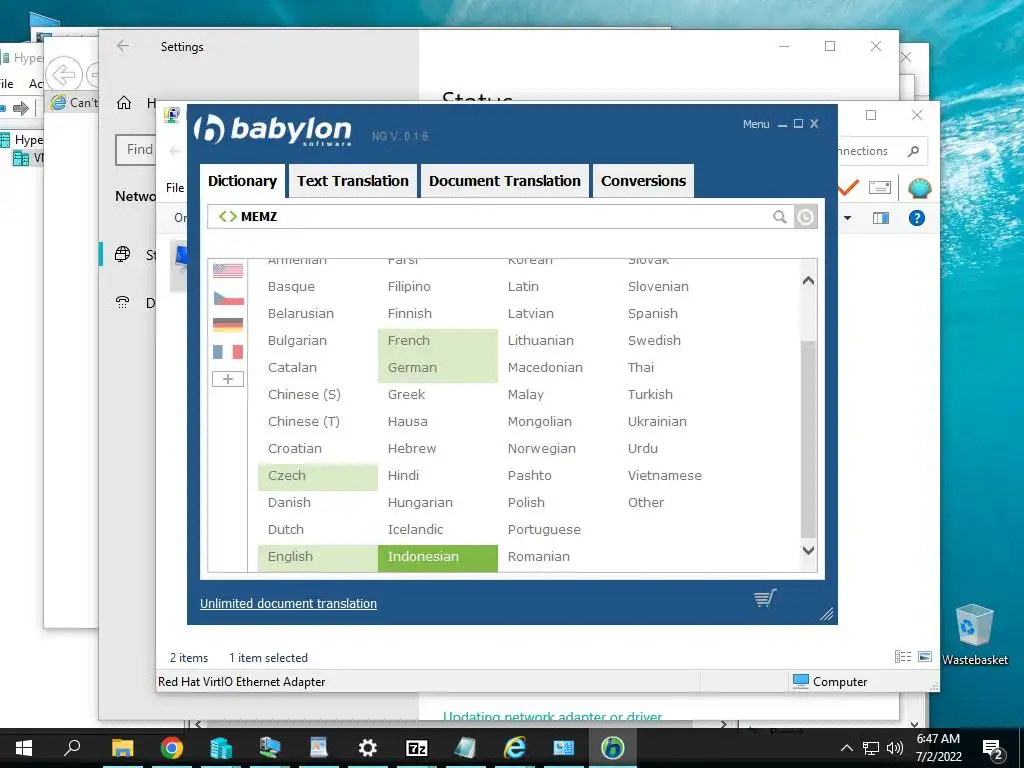
Task: Click the MEMZ search input field
Action: point(503,217)
